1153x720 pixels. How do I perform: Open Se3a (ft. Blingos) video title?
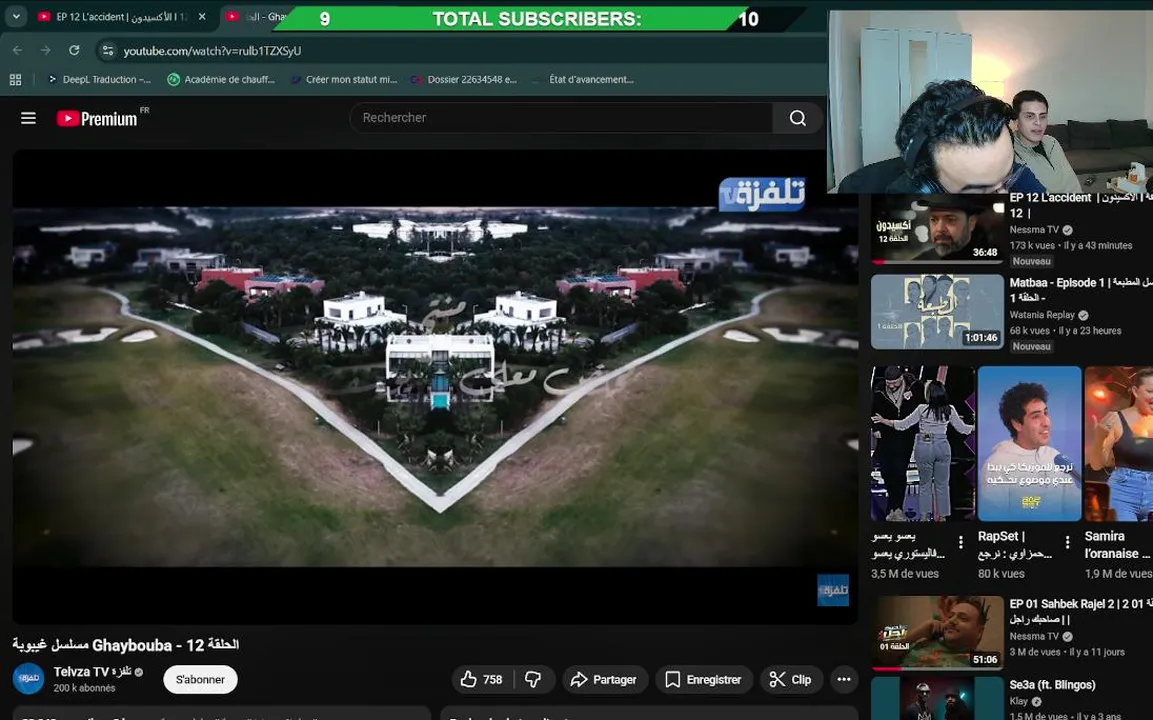pyautogui.click(x=1052, y=685)
